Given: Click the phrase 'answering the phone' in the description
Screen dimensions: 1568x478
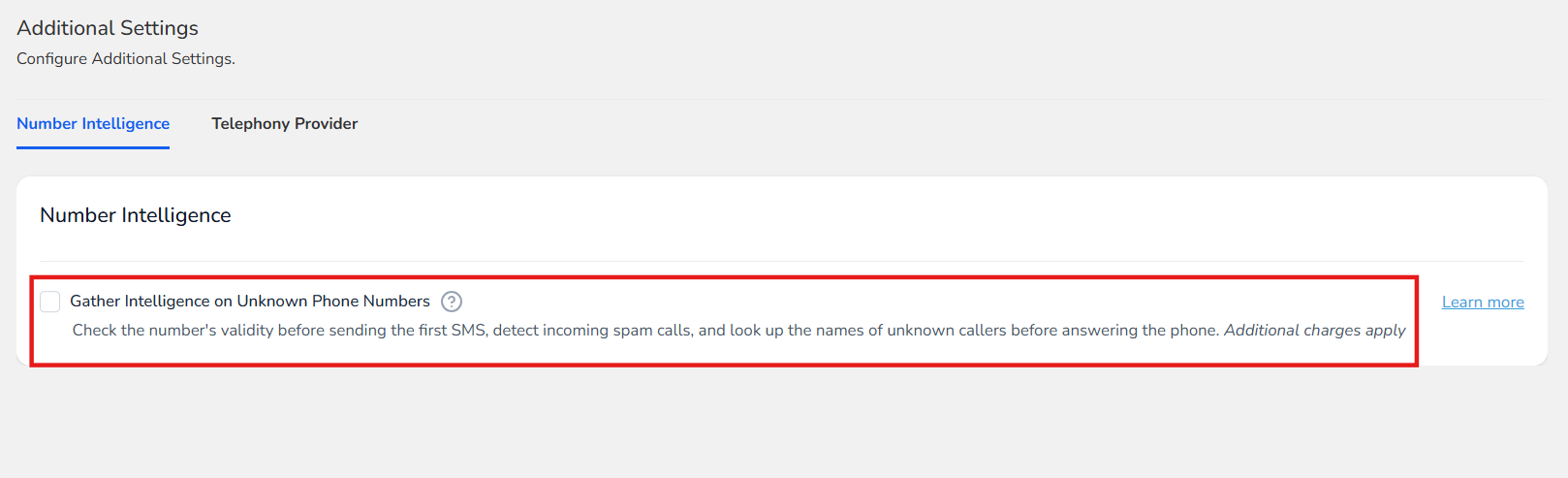Looking at the screenshot, I should 1140,331.
